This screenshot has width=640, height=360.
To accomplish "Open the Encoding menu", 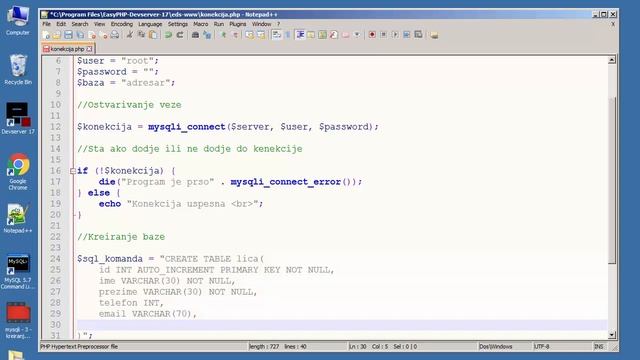I will pos(122,24).
